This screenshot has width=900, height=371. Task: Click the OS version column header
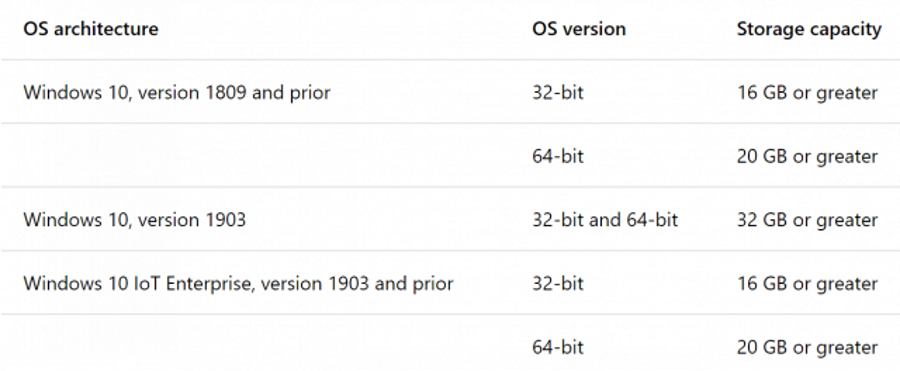(x=579, y=29)
